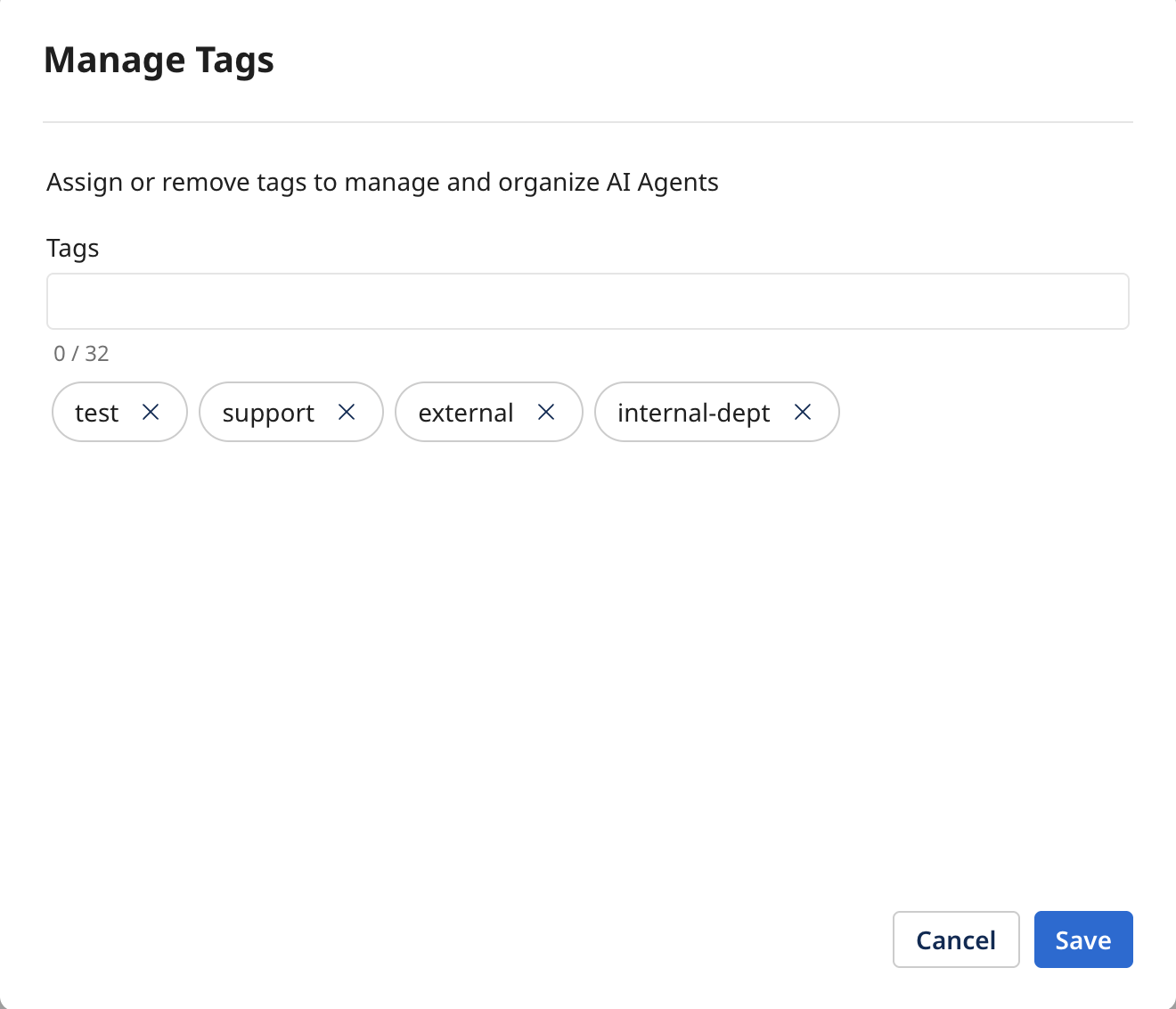Click Cancel to dismiss the dialog
This screenshot has height=1009, width=1176.
coord(956,939)
